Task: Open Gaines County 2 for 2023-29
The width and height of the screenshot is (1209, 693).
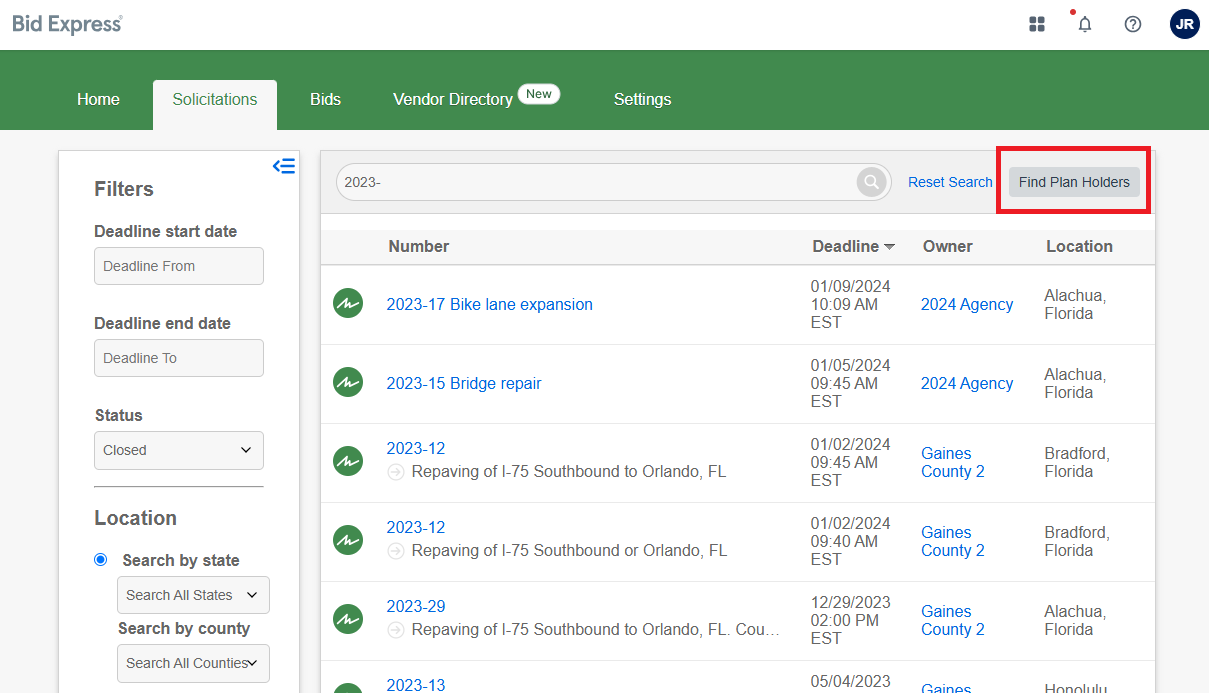Action: [953, 620]
